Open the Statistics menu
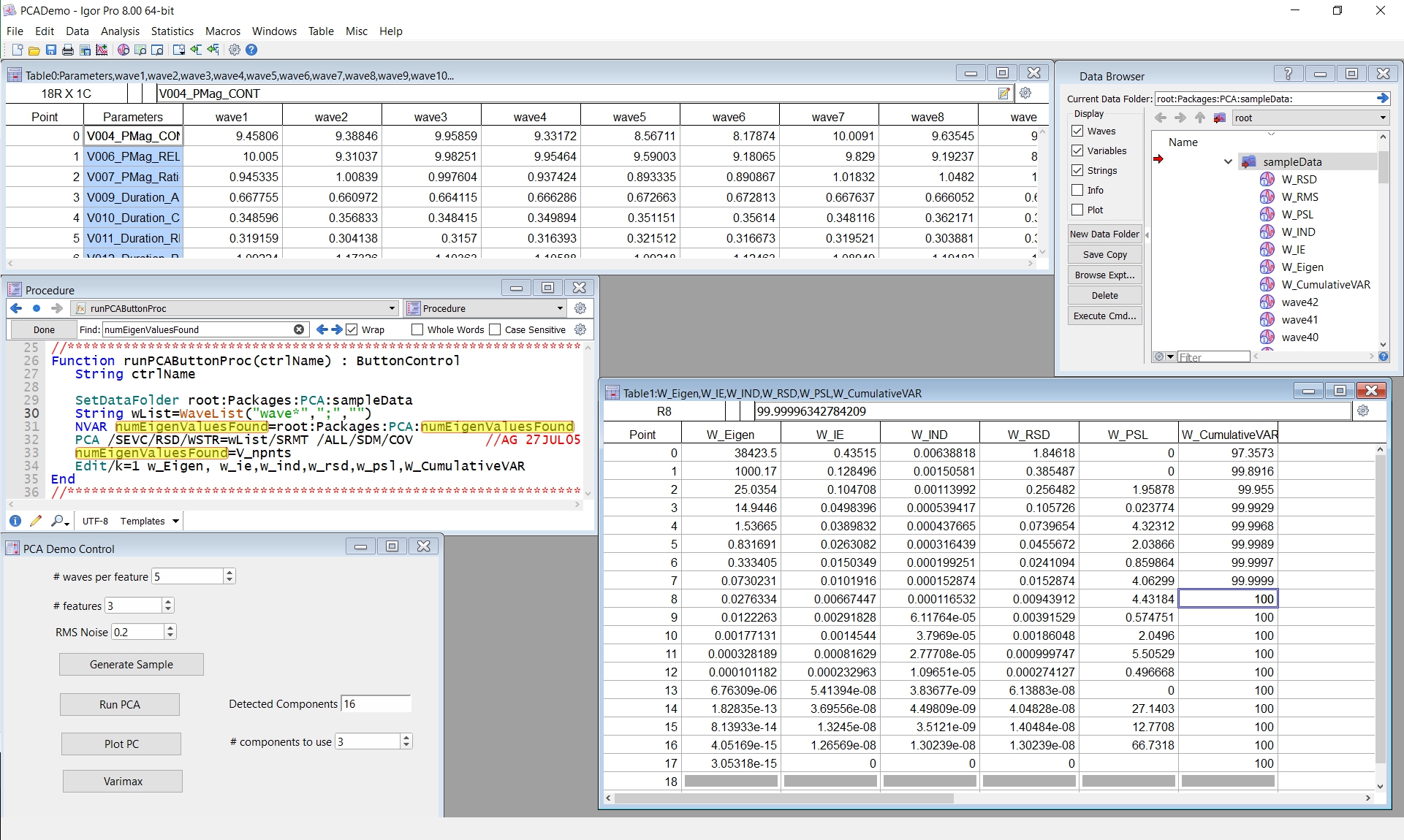 [172, 31]
